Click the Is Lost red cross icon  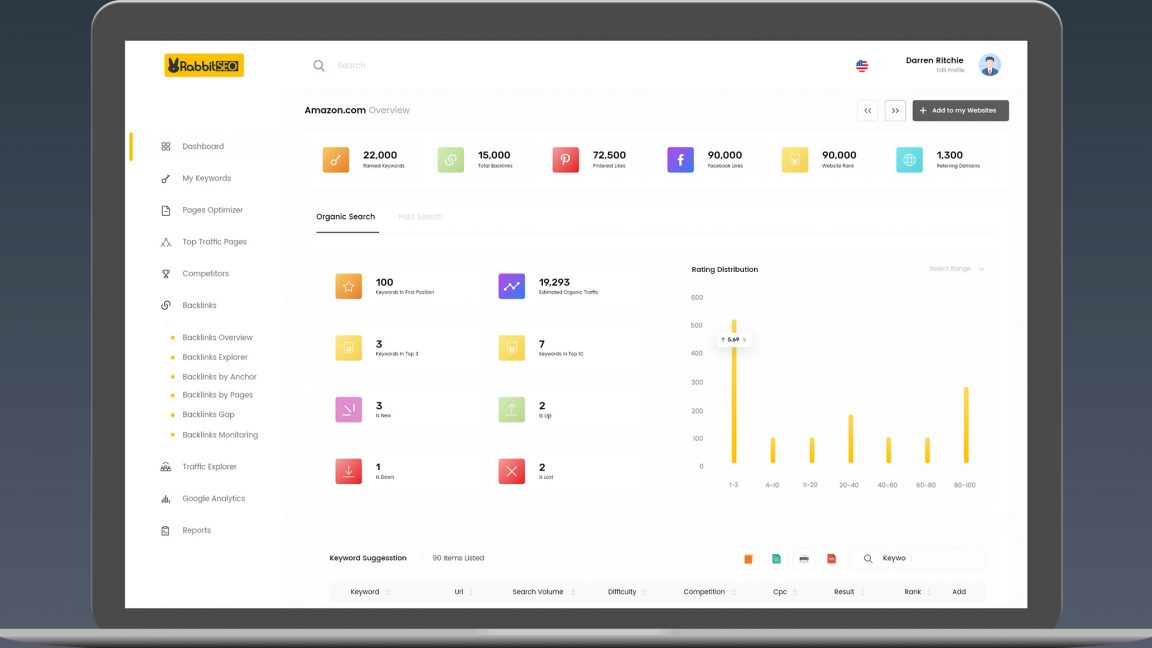coord(511,470)
